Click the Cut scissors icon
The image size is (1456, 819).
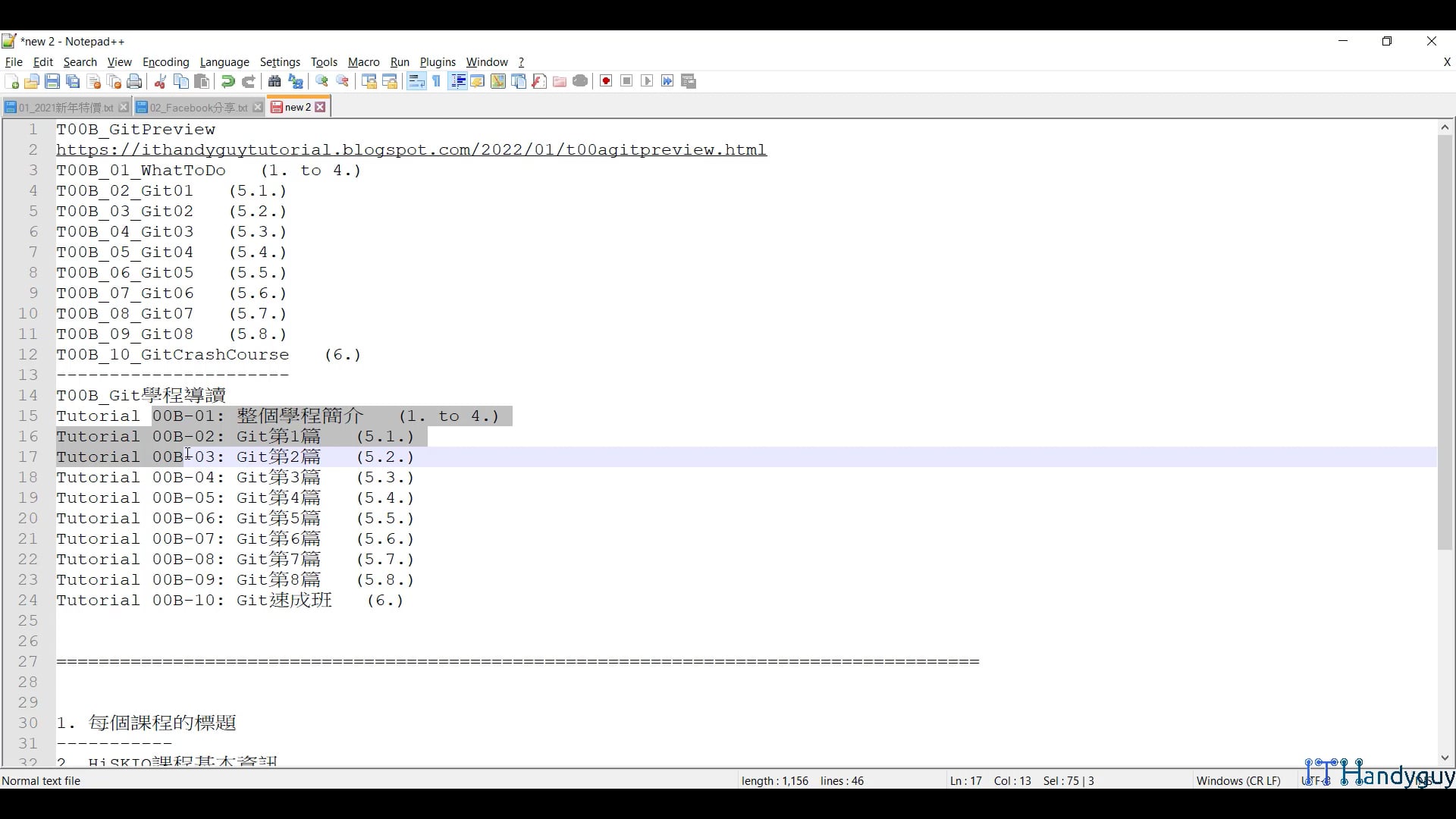[160, 82]
